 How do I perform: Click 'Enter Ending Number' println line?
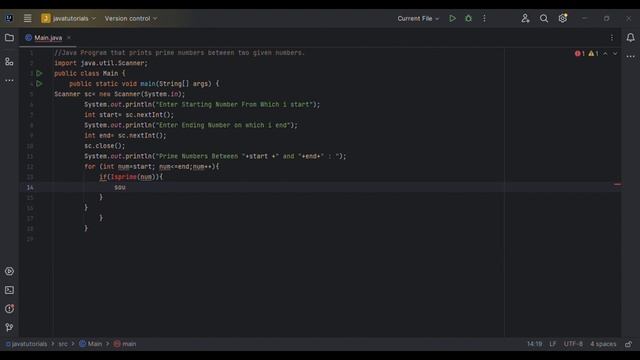[x=191, y=125]
